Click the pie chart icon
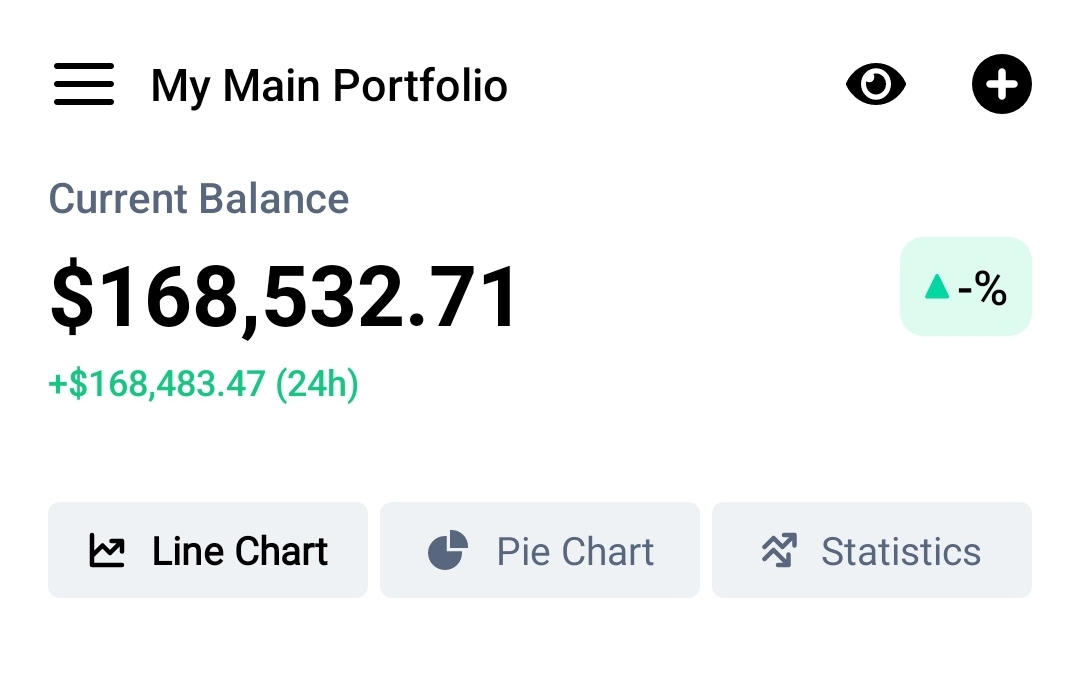Viewport: 1080px width, 689px height. pyautogui.click(x=447, y=551)
